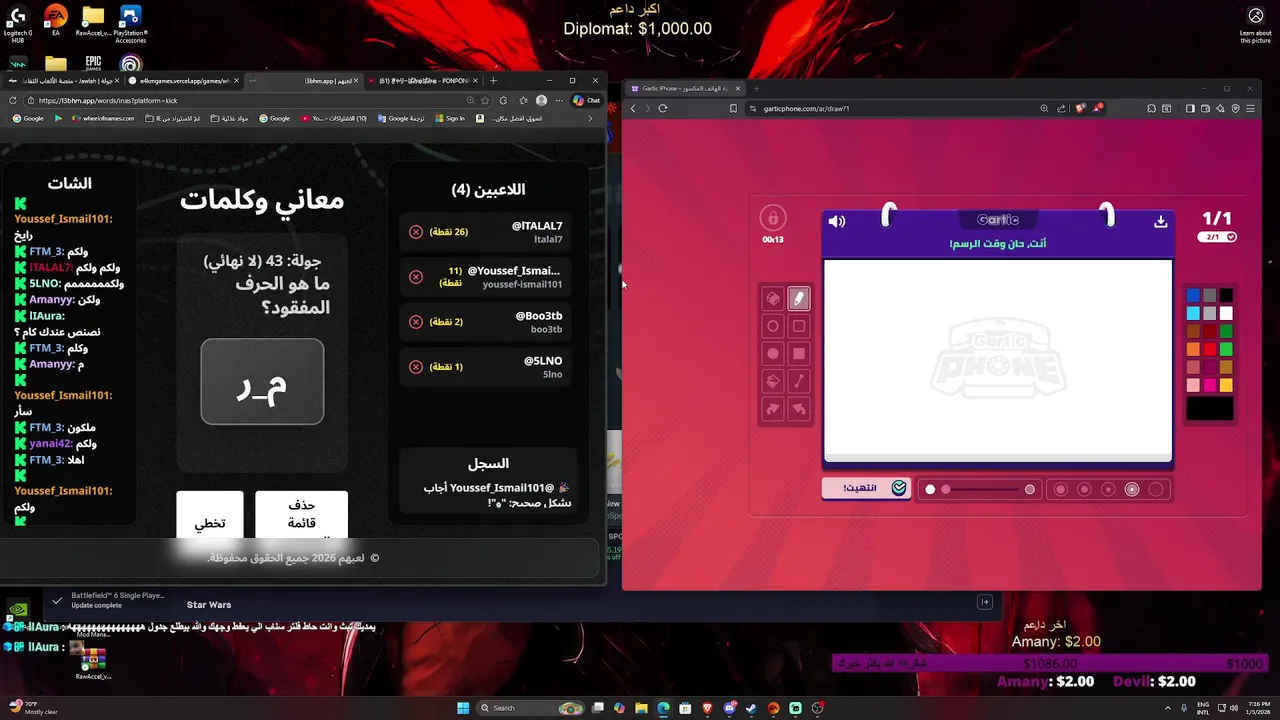1280x720 pixels.
Task: Select the third brush size option
Action: (x=1108, y=489)
